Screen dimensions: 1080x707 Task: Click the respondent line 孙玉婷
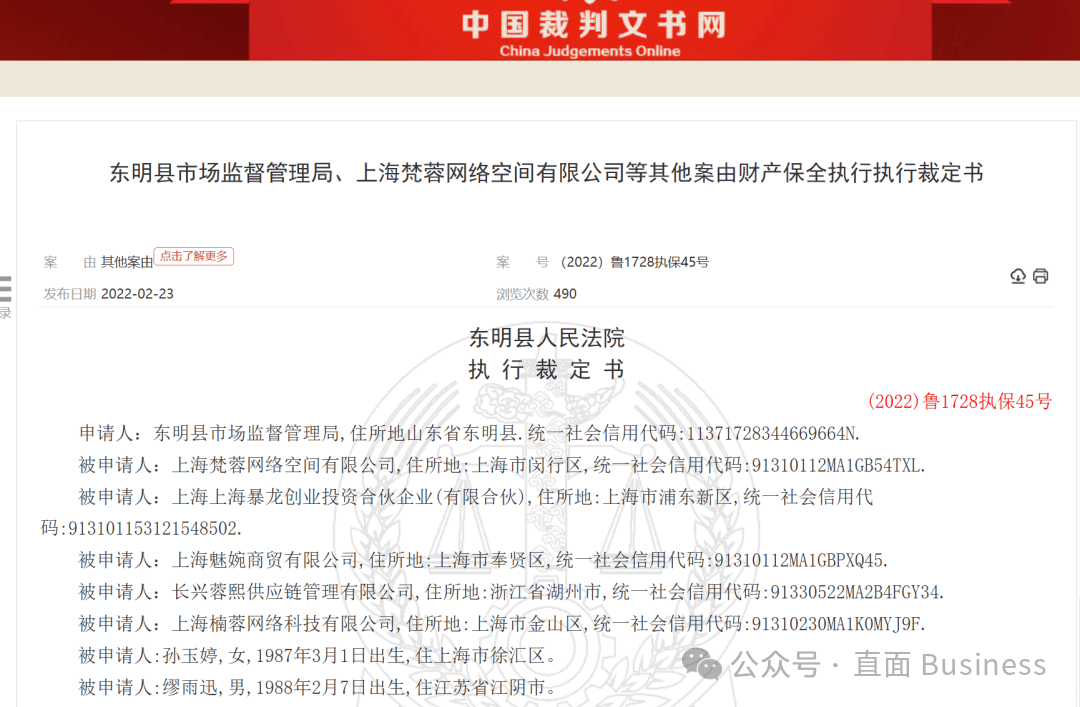point(318,655)
